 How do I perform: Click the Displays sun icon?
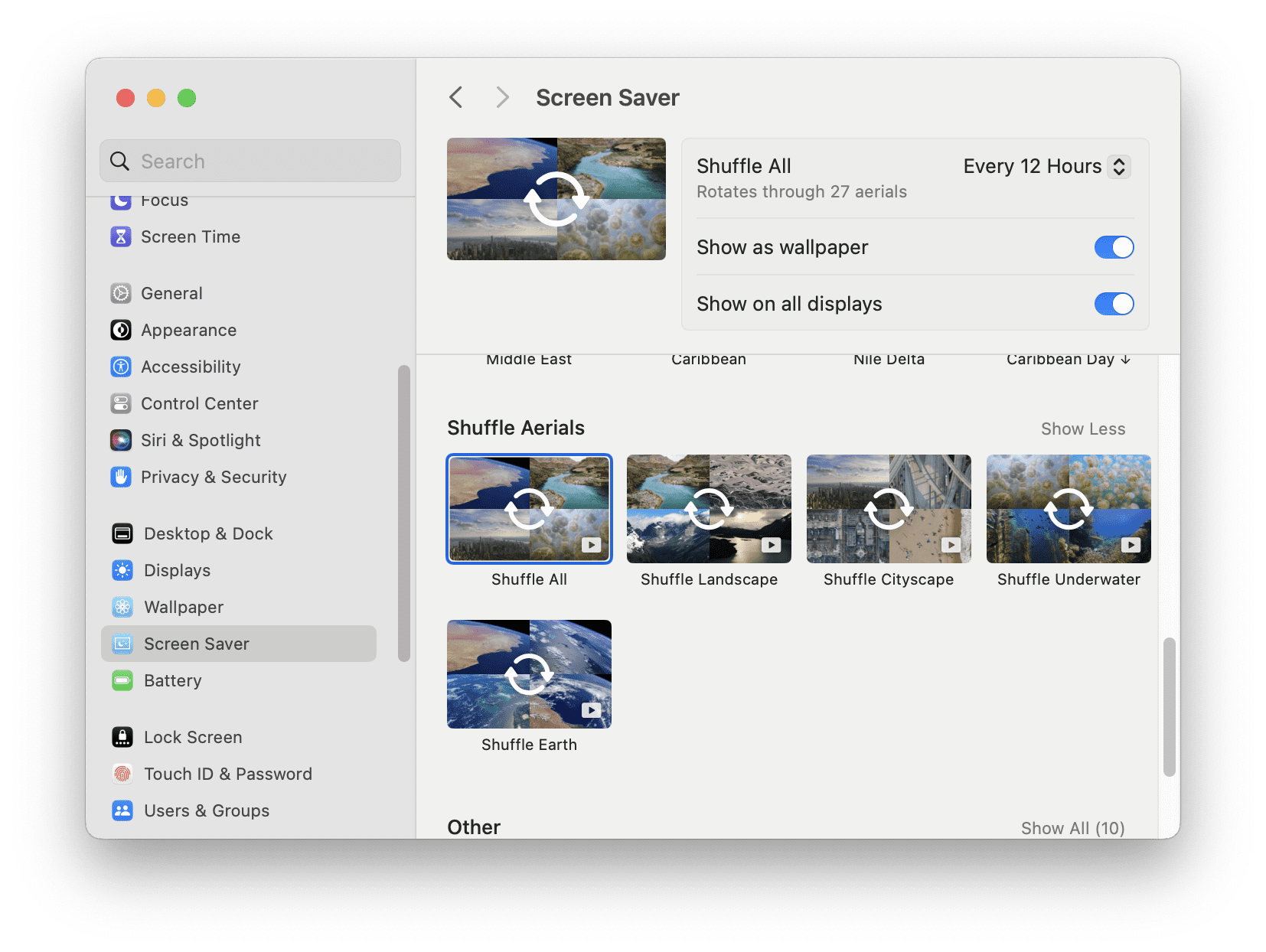122,570
